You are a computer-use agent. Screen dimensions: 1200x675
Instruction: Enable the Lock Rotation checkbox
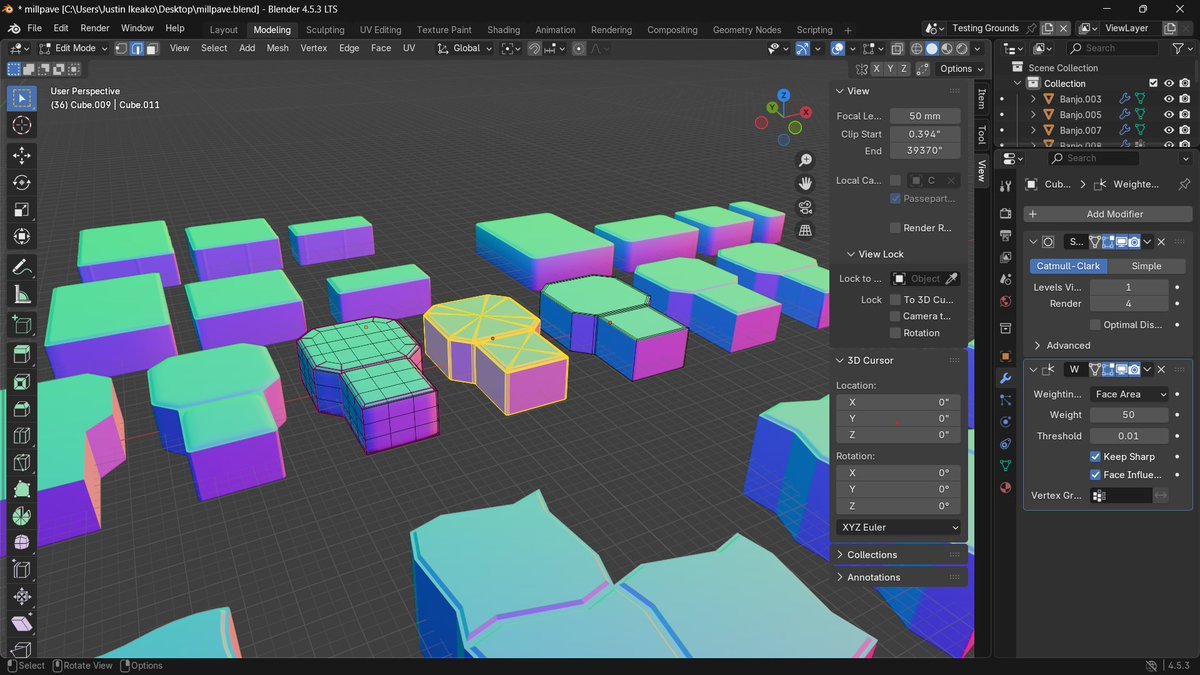(x=895, y=333)
